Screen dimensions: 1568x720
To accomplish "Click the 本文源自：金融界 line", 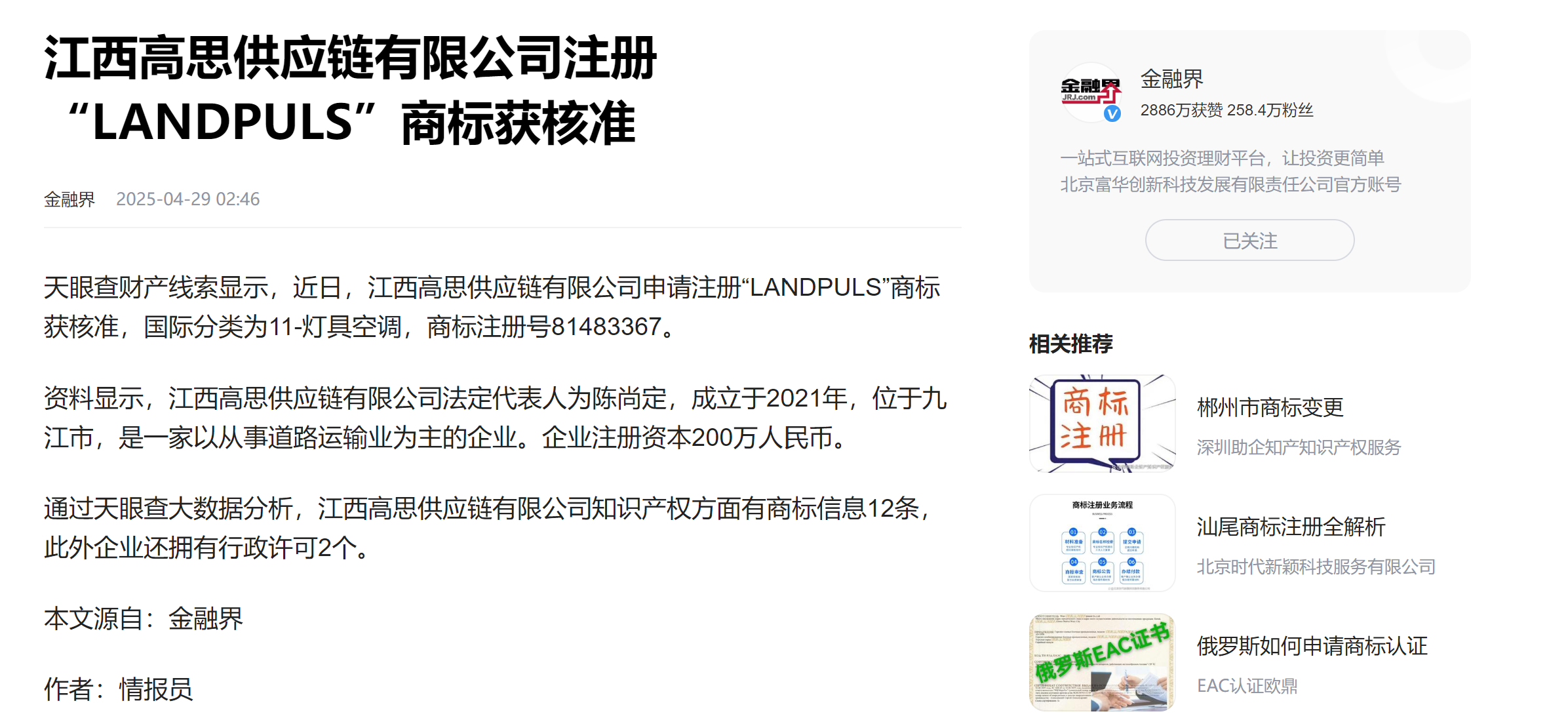I will point(144,618).
